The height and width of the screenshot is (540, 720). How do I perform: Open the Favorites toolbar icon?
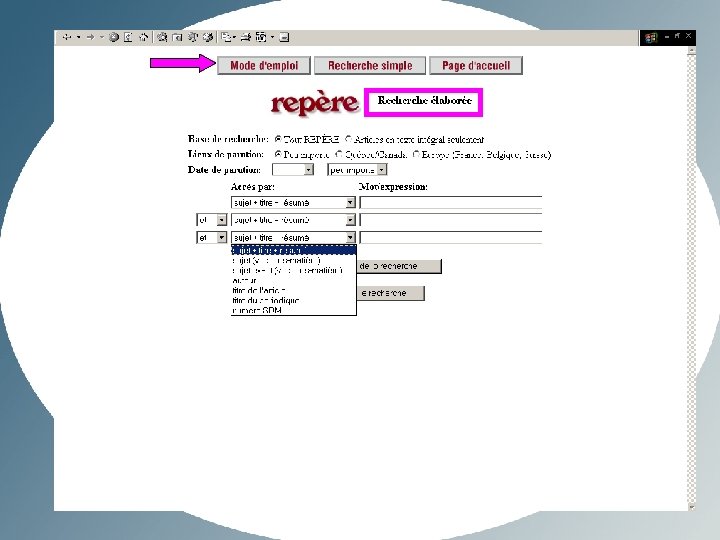tap(177, 37)
